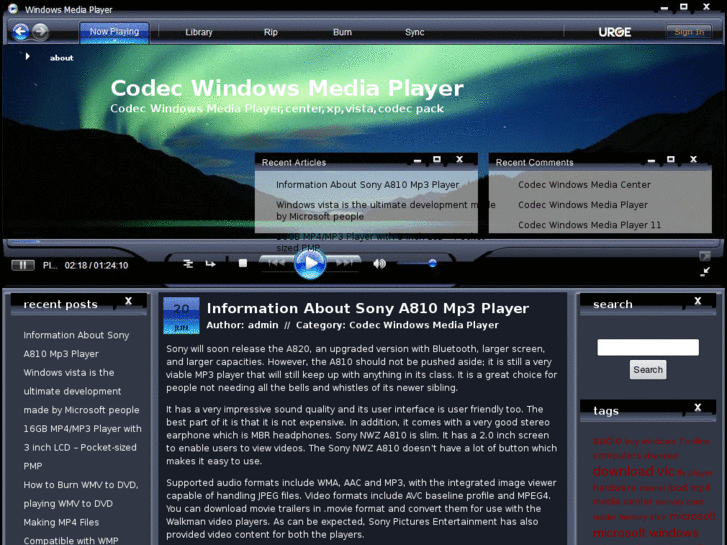Open Making MP4 Files Compatible post
Screen dimensions: 727x545
click(70, 531)
